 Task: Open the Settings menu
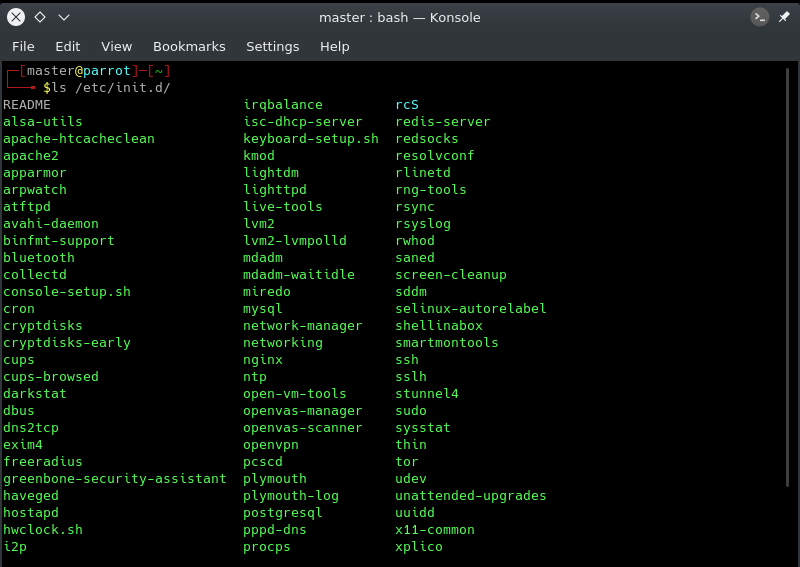pyautogui.click(x=273, y=46)
